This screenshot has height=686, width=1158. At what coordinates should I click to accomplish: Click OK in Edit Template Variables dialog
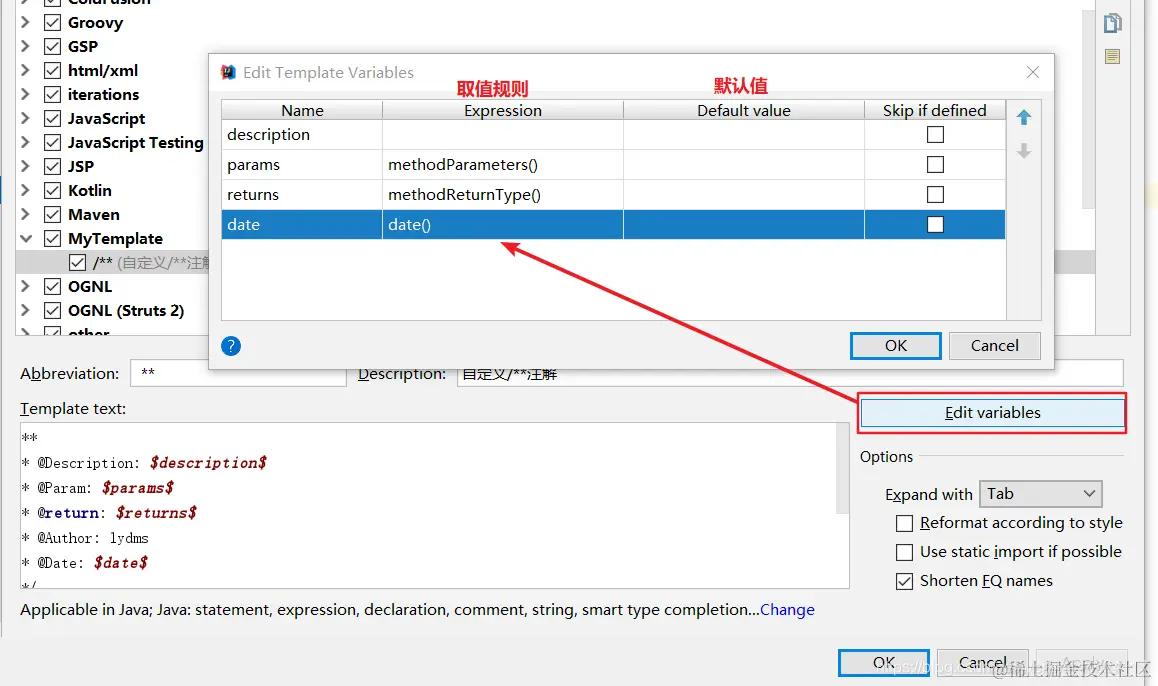click(895, 346)
